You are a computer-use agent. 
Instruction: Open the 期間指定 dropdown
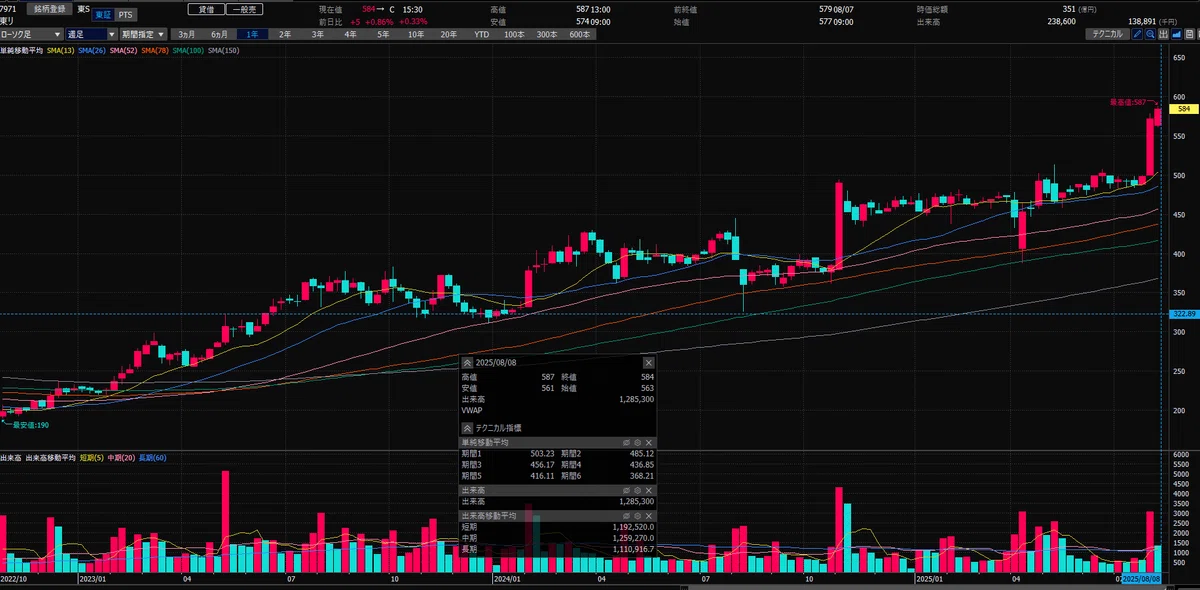point(142,33)
